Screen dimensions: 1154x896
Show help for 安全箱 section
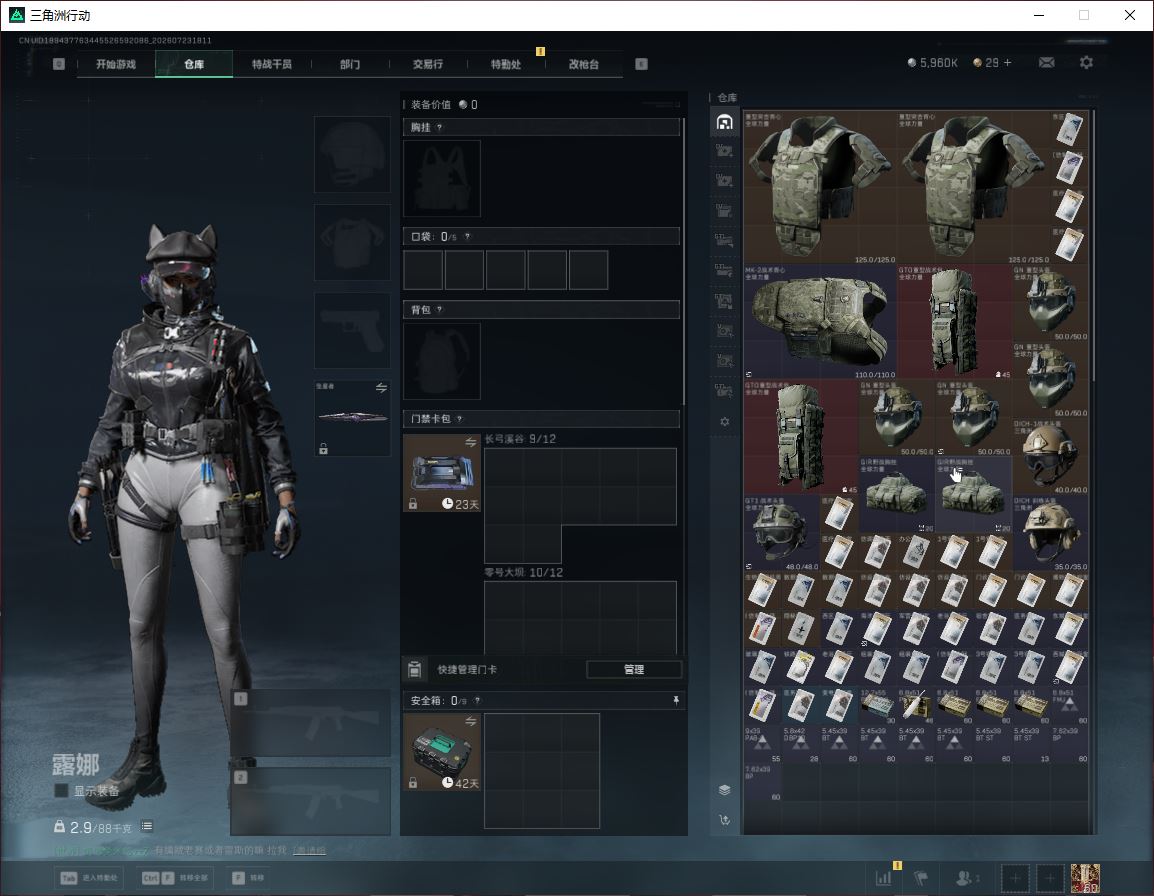click(x=477, y=700)
